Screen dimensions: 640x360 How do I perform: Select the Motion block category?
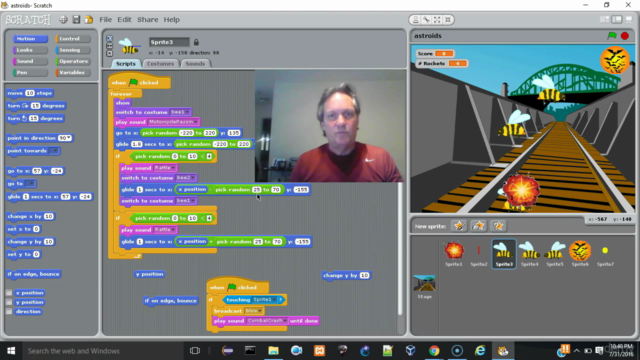30,39
